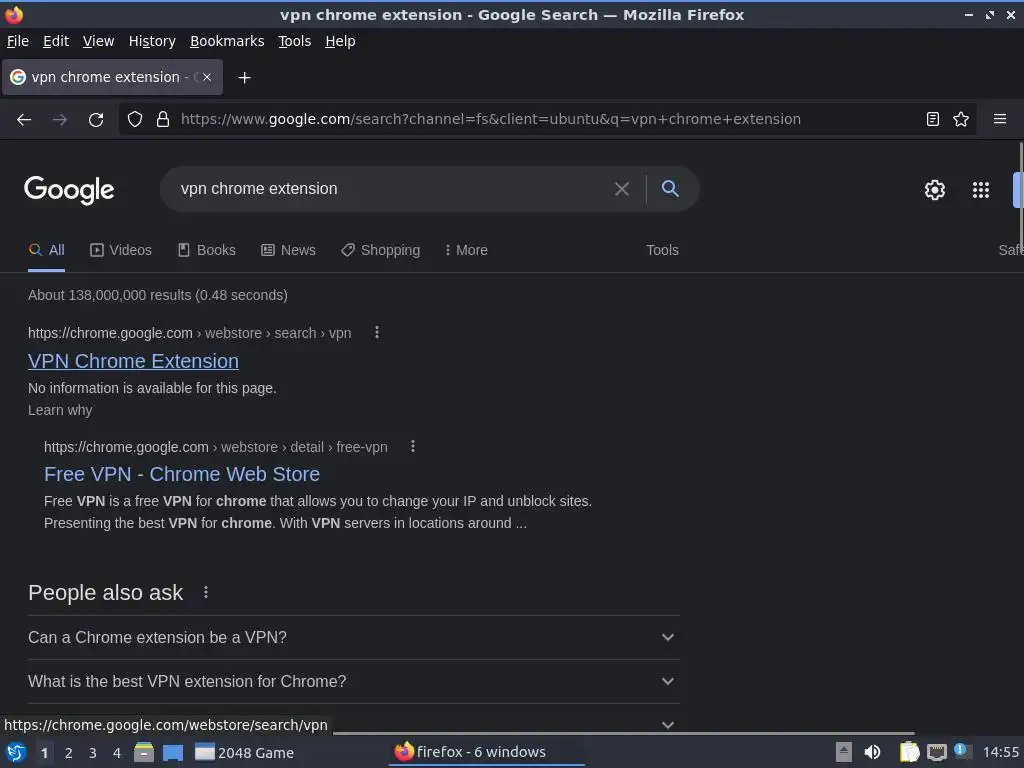The image size is (1024, 768).
Task: Open the Edit menu
Action: (56, 41)
